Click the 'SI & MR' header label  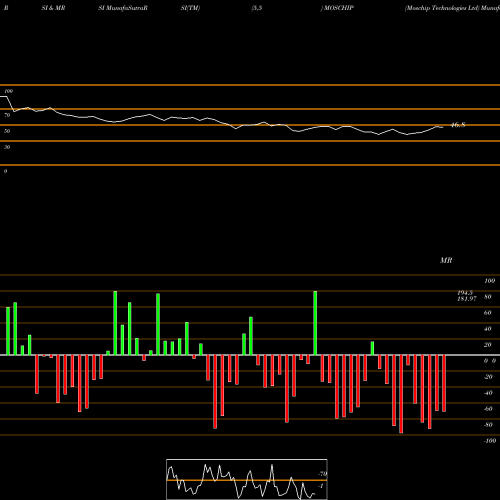[53, 8]
